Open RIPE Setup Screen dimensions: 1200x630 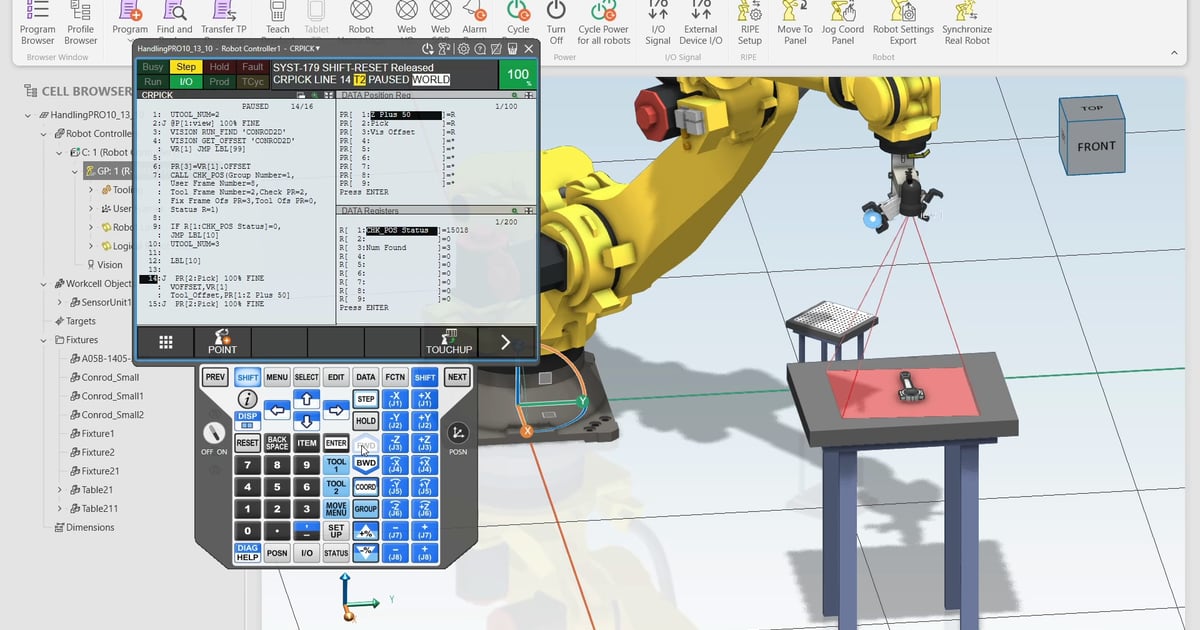pos(750,23)
